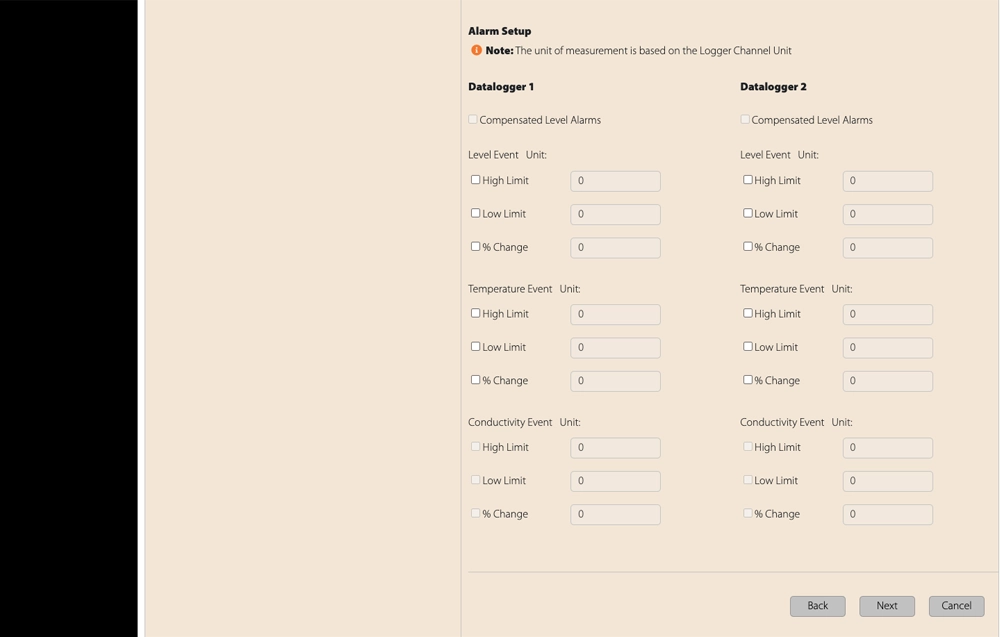Check High Limit under Datalogger 1 Temperature Event
The width and height of the screenshot is (1000, 637).
click(475, 312)
